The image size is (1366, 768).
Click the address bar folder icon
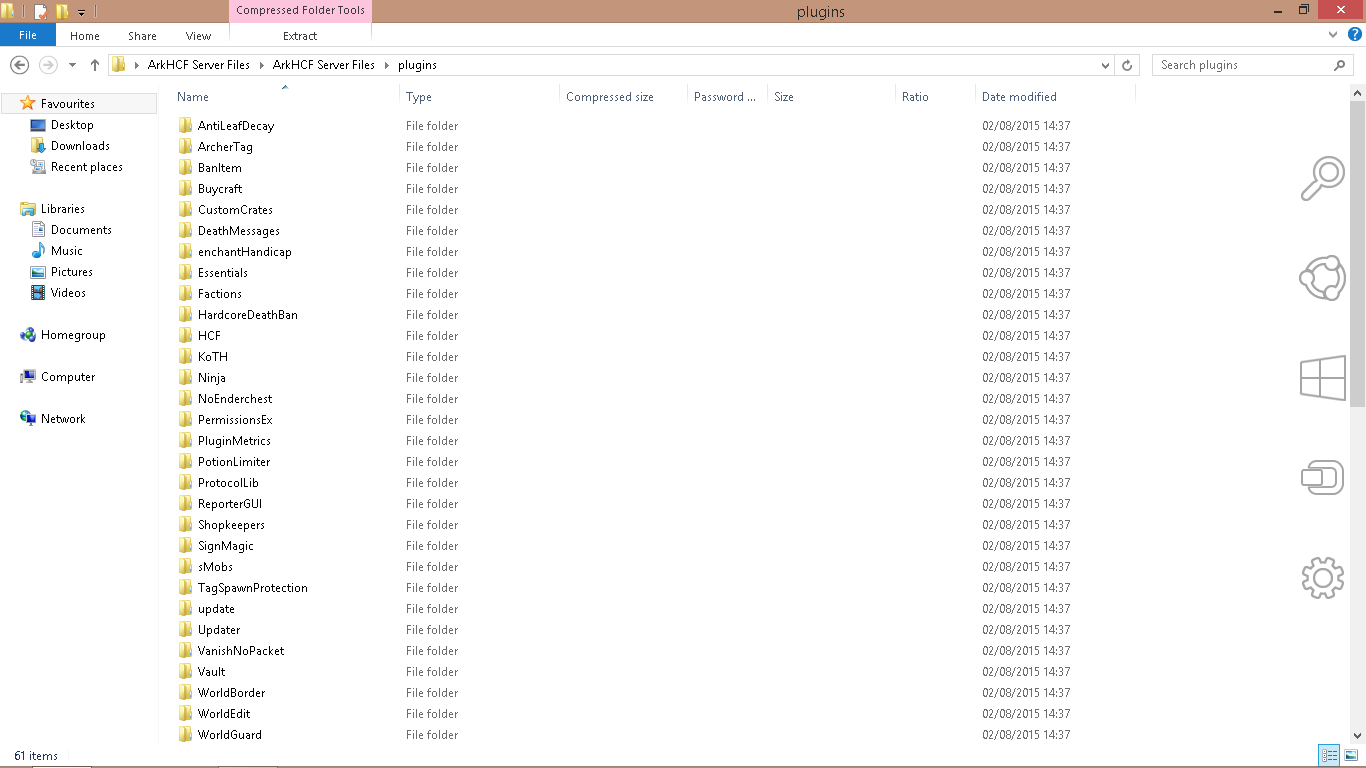(x=119, y=65)
